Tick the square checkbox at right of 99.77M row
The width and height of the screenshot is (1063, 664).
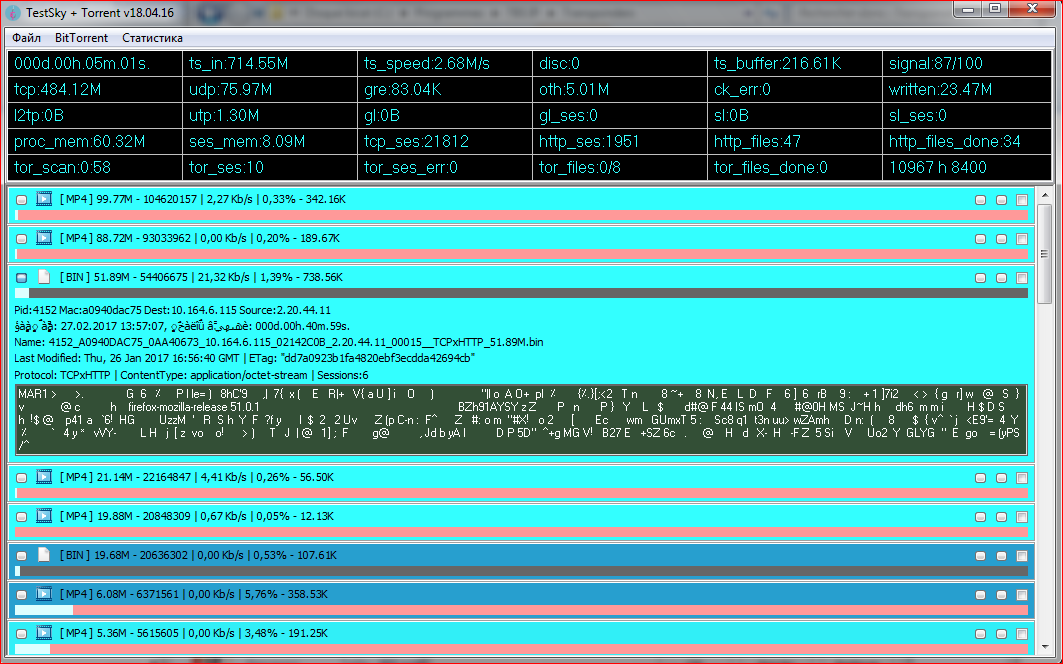[1021, 200]
